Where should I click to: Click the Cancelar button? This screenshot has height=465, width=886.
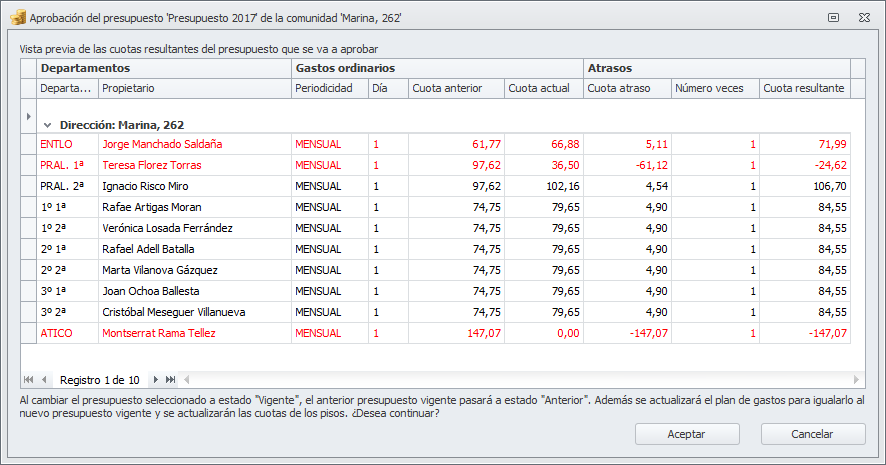pos(813,434)
